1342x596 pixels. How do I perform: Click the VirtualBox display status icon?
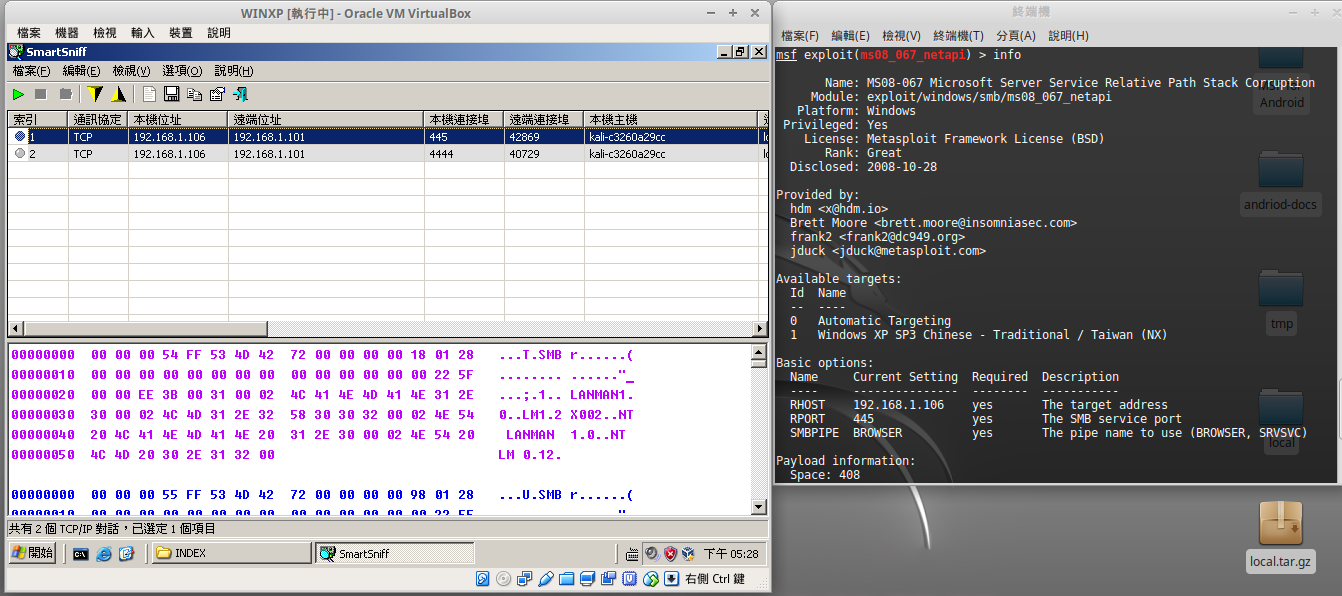coord(588,578)
